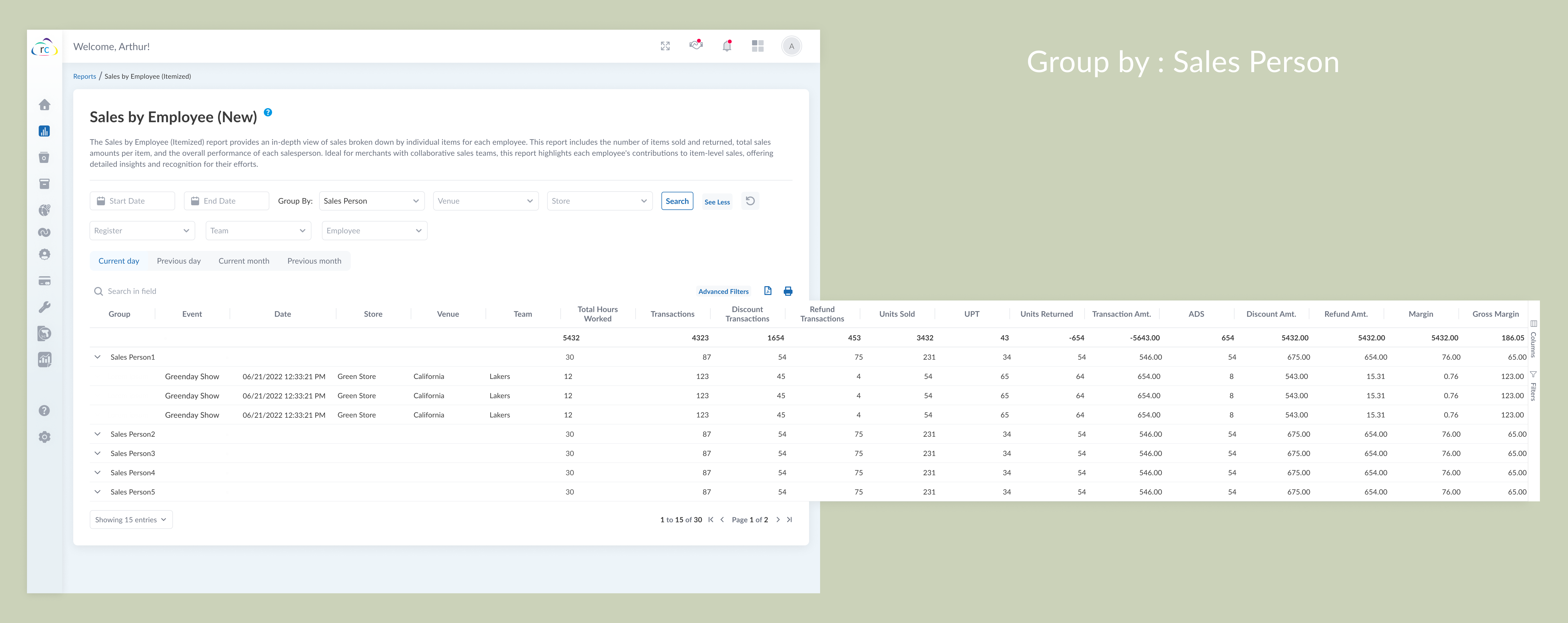This screenshot has width=1568, height=623.
Task: Open the Venue dropdown
Action: tap(486, 201)
